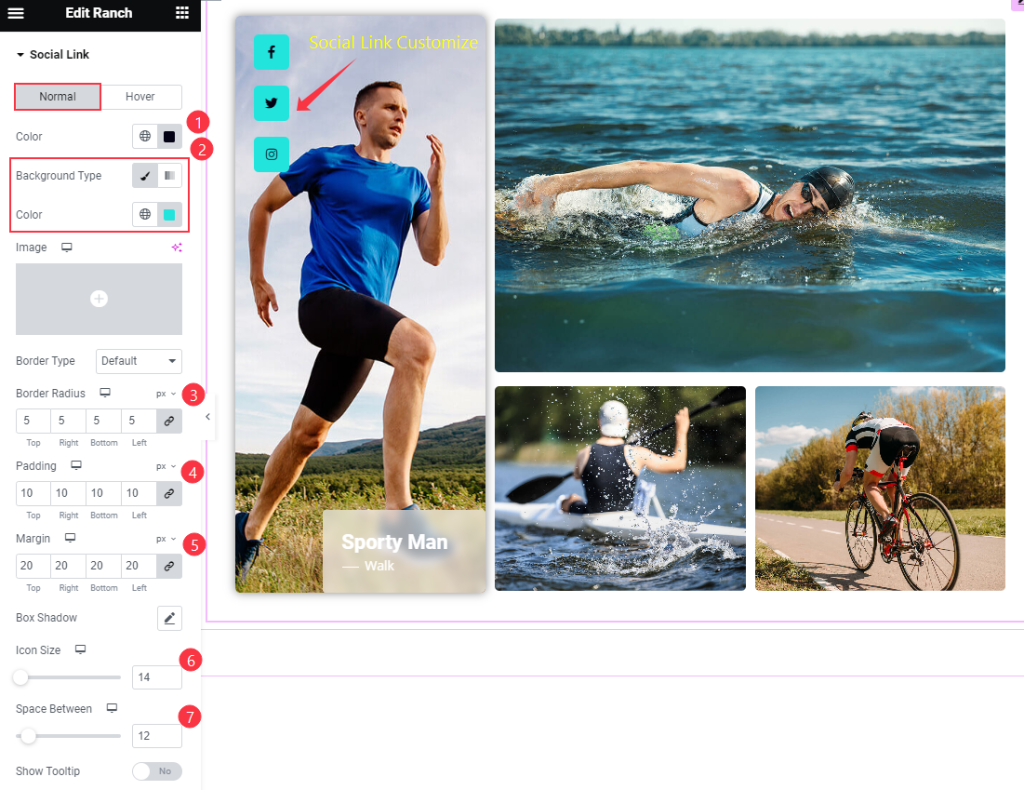Change responsive device for Border Radius
Viewport: 1024px width, 790px height.
click(x=104, y=393)
